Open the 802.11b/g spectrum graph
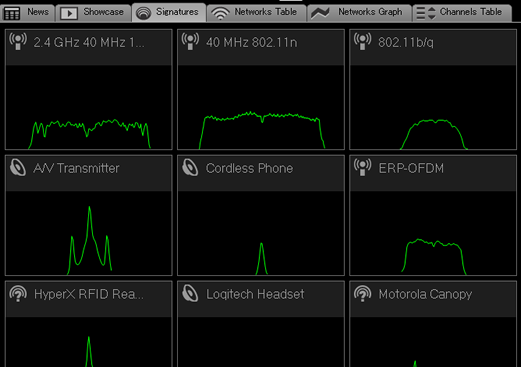 click(x=433, y=107)
